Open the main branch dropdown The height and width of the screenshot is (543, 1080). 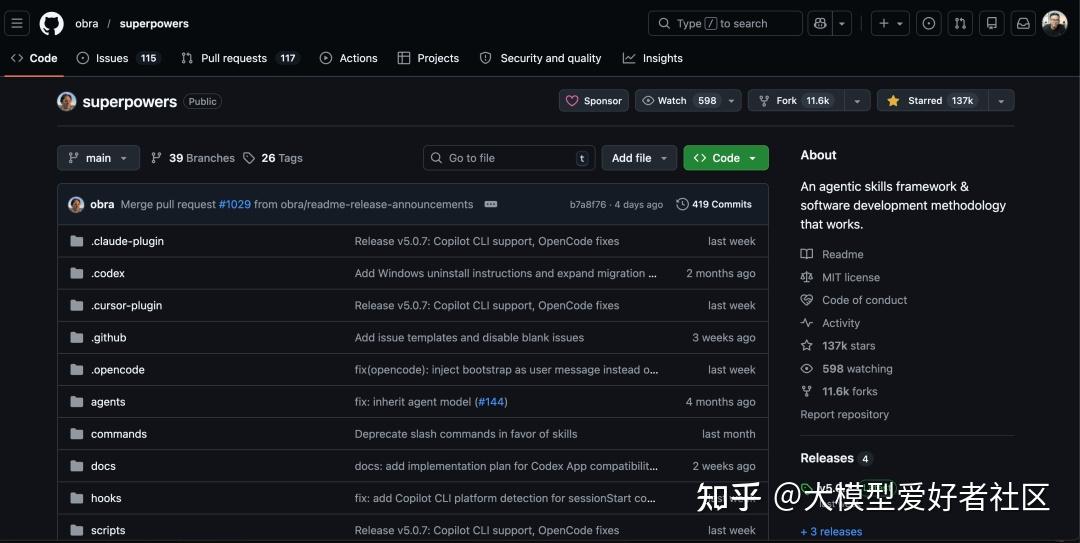[98, 158]
